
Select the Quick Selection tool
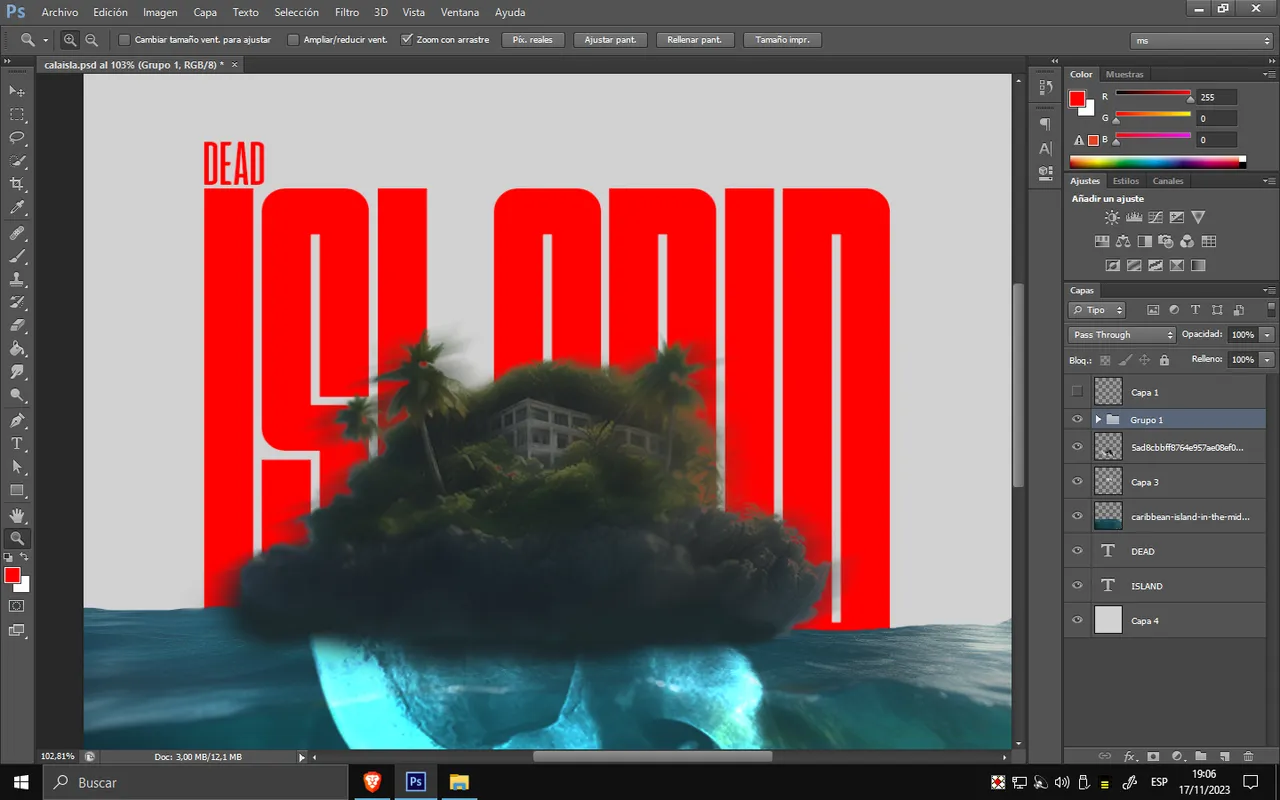pos(17,161)
